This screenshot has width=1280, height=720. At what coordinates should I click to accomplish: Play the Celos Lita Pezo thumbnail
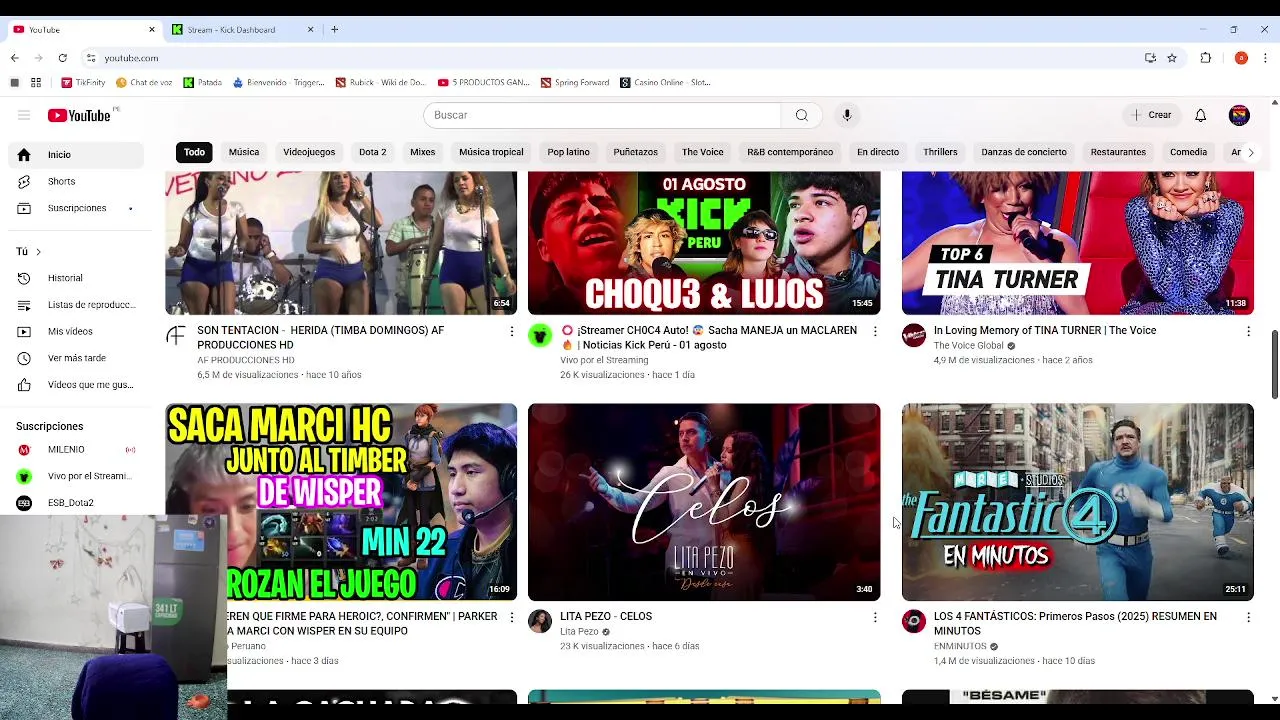[x=704, y=502]
